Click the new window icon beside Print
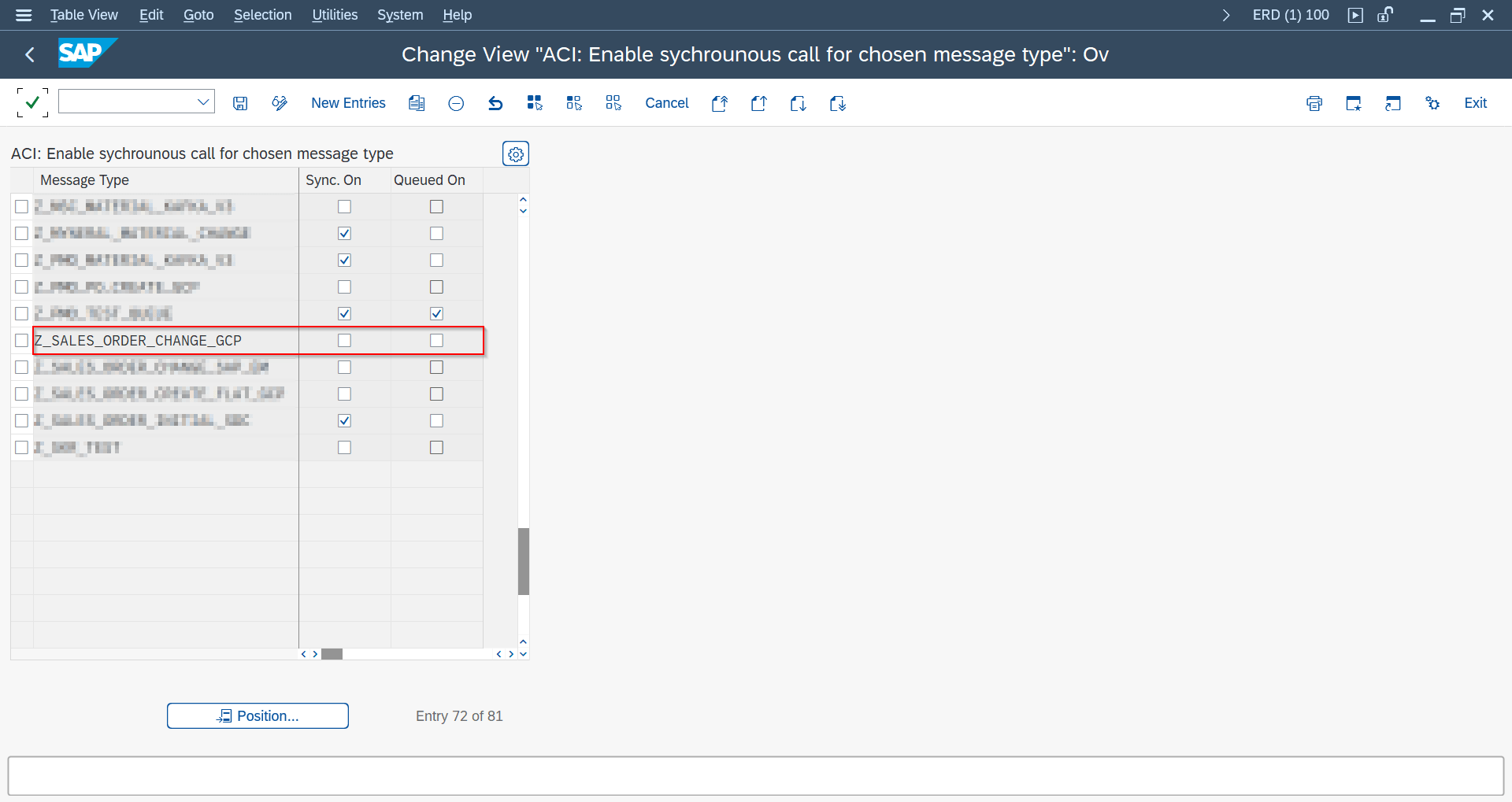Screen dimensions: 1512x802 point(1354,103)
